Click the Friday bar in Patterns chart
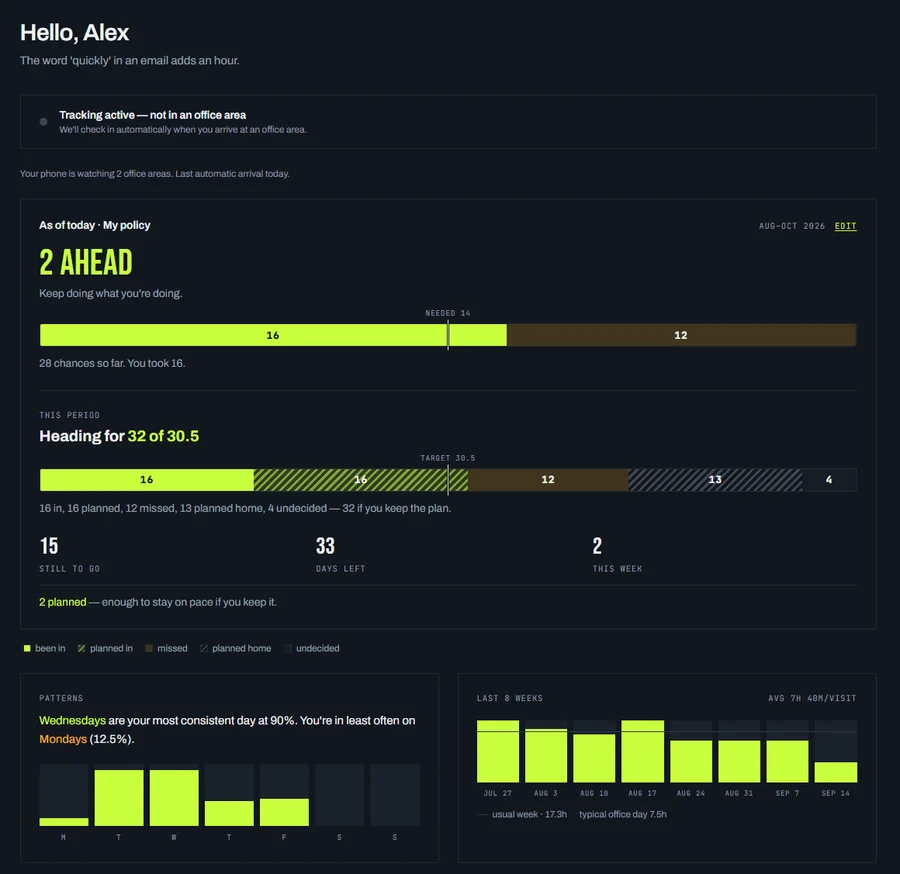900x874 pixels. coord(284,812)
